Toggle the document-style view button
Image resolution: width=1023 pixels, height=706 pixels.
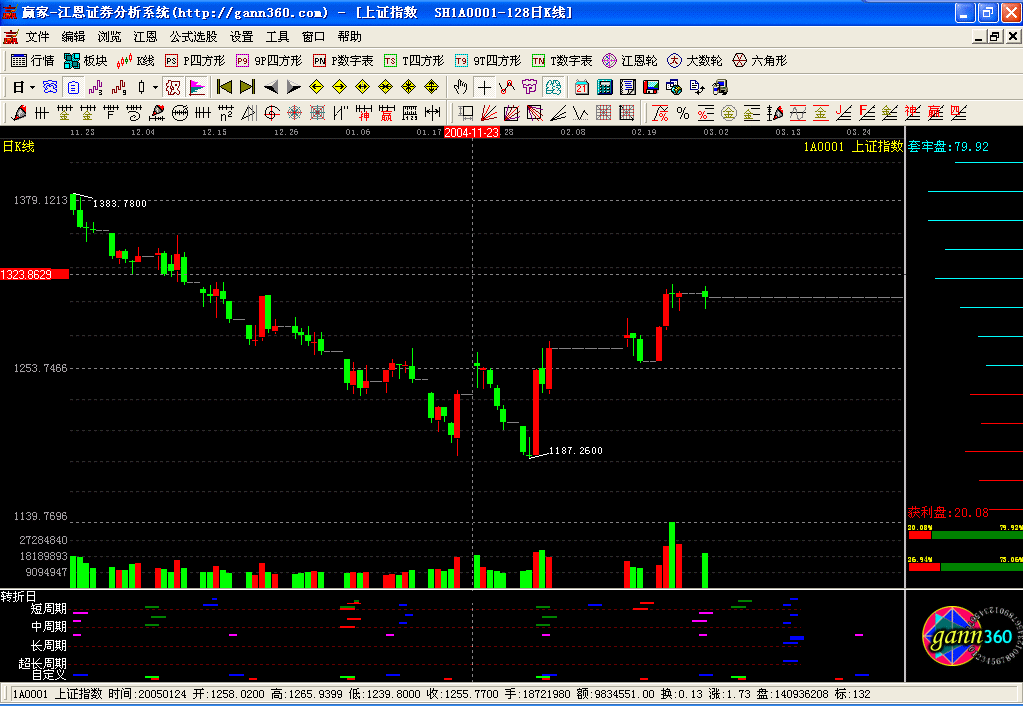point(73,87)
